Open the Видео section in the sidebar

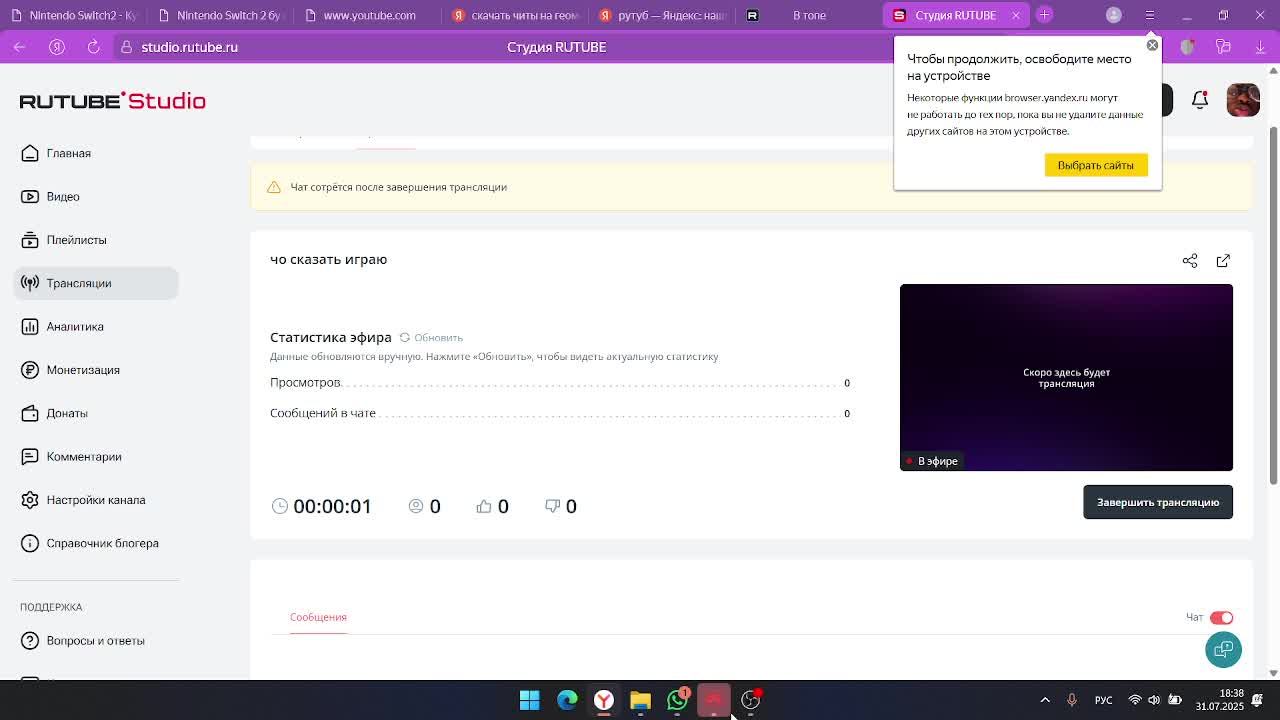[x=96, y=196]
